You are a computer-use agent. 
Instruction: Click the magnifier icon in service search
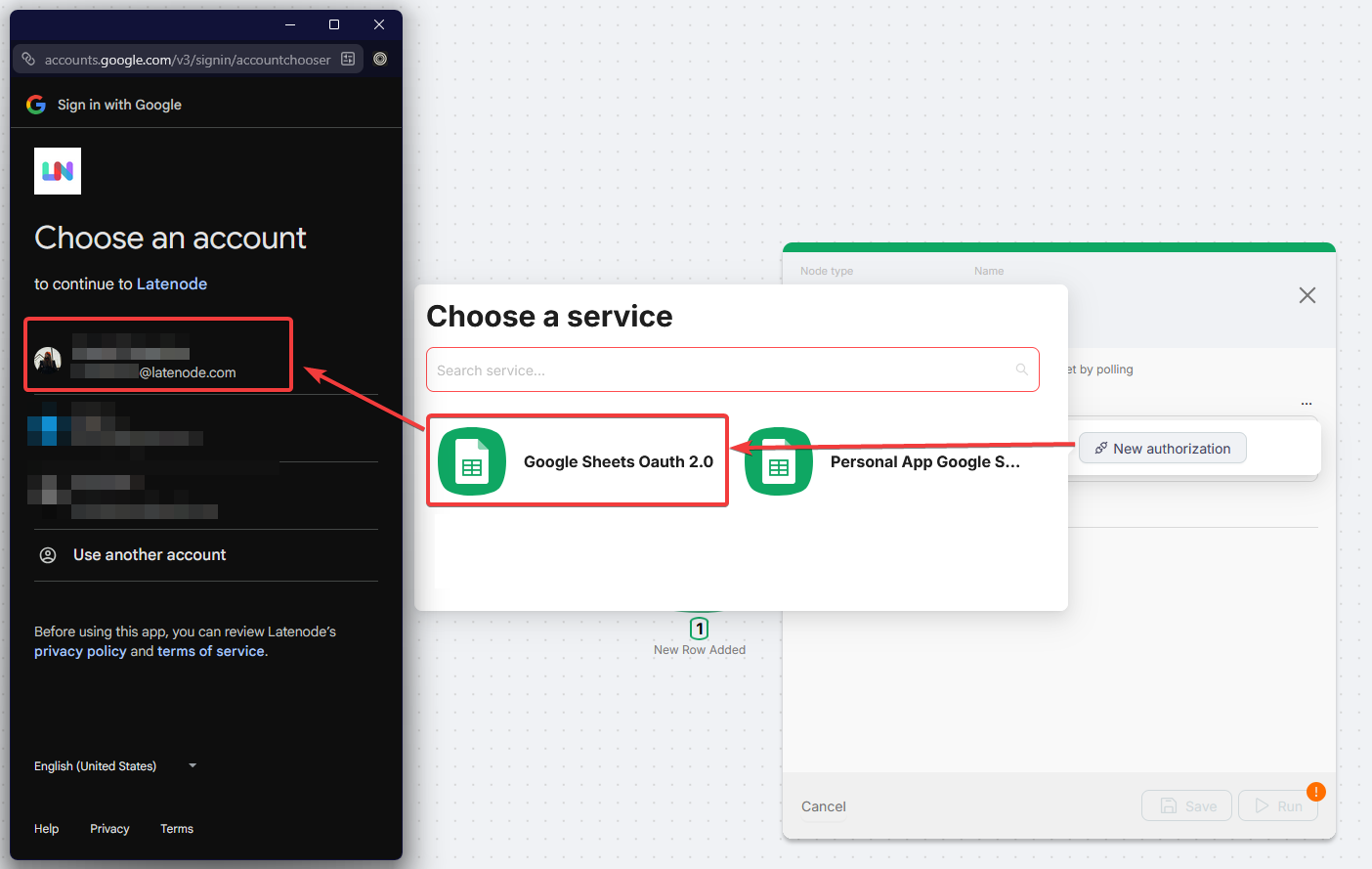click(x=1021, y=369)
